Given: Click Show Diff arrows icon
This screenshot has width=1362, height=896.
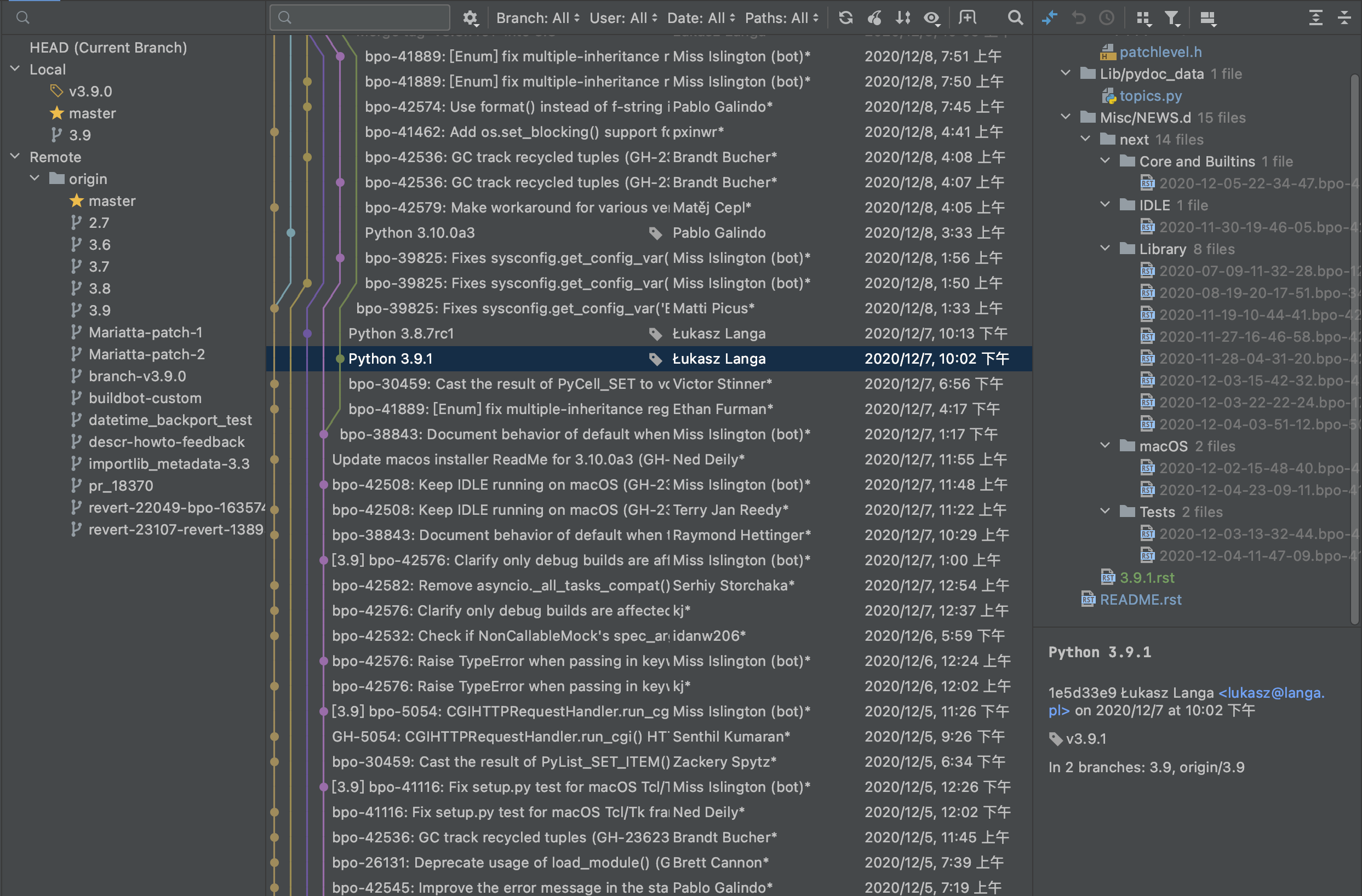Looking at the screenshot, I should pyautogui.click(x=1049, y=18).
